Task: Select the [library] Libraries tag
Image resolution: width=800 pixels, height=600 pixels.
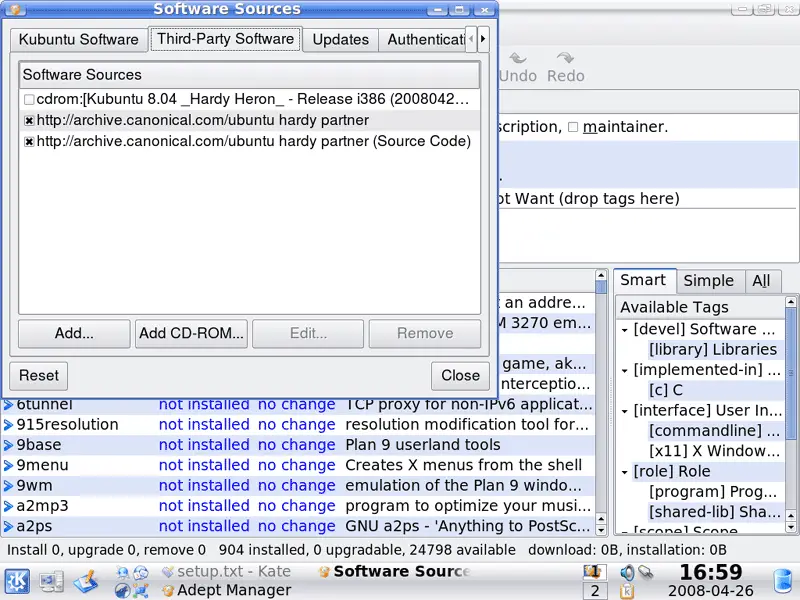Action: [x=713, y=349]
